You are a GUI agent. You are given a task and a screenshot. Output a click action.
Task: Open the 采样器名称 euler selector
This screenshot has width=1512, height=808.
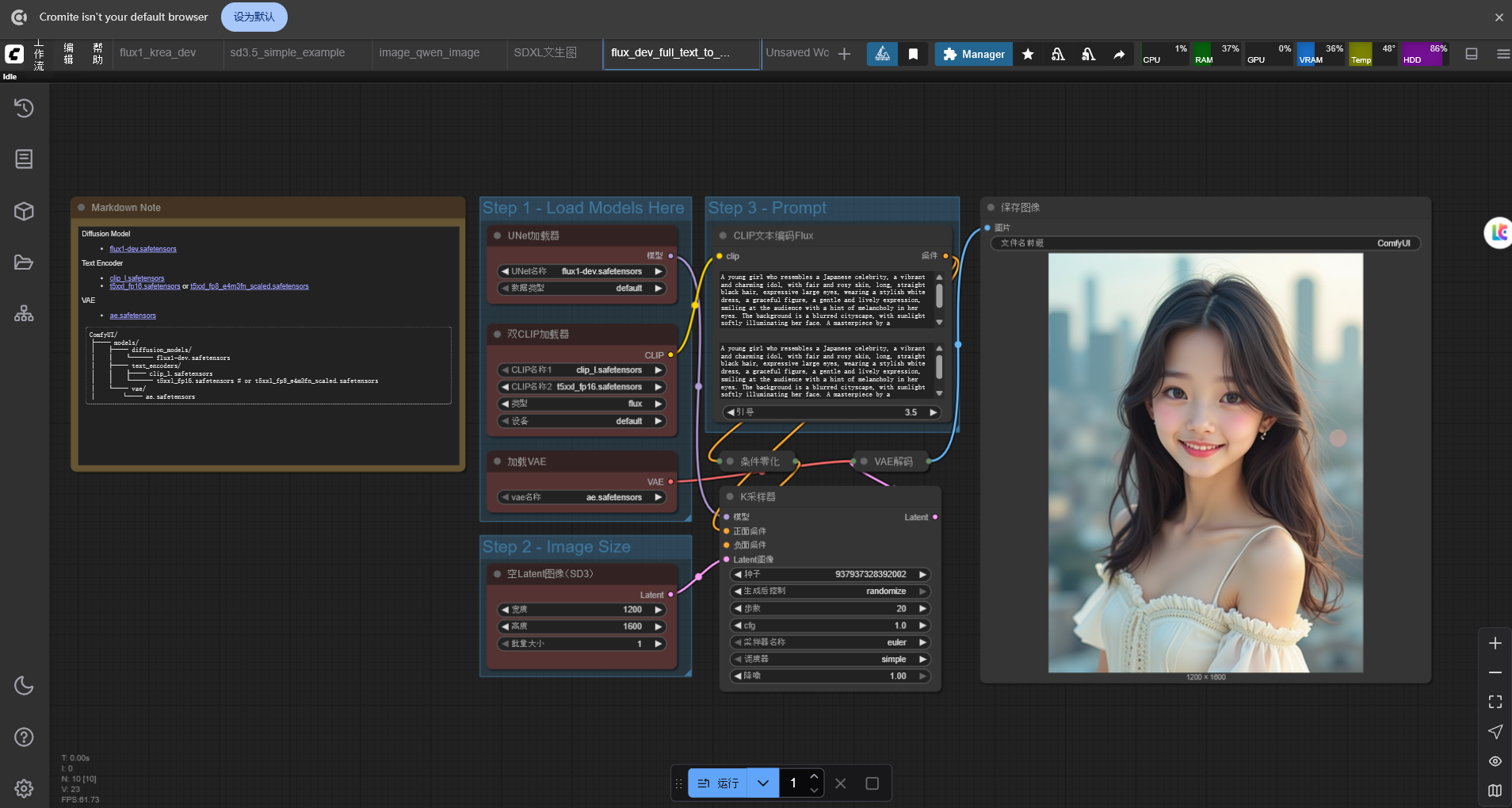pos(829,642)
